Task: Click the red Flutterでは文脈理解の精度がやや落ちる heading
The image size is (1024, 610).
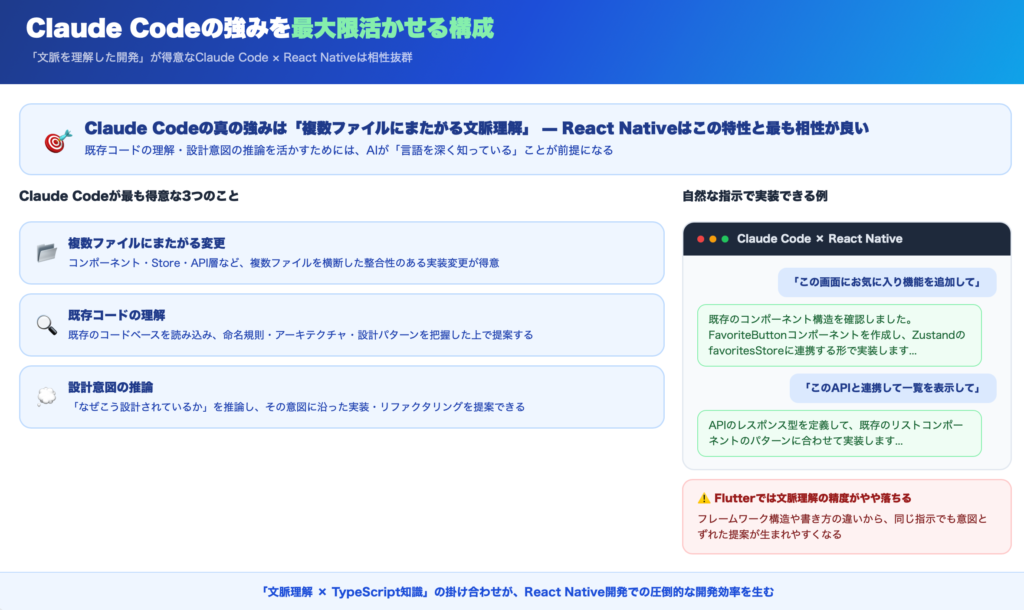Action: click(812, 498)
